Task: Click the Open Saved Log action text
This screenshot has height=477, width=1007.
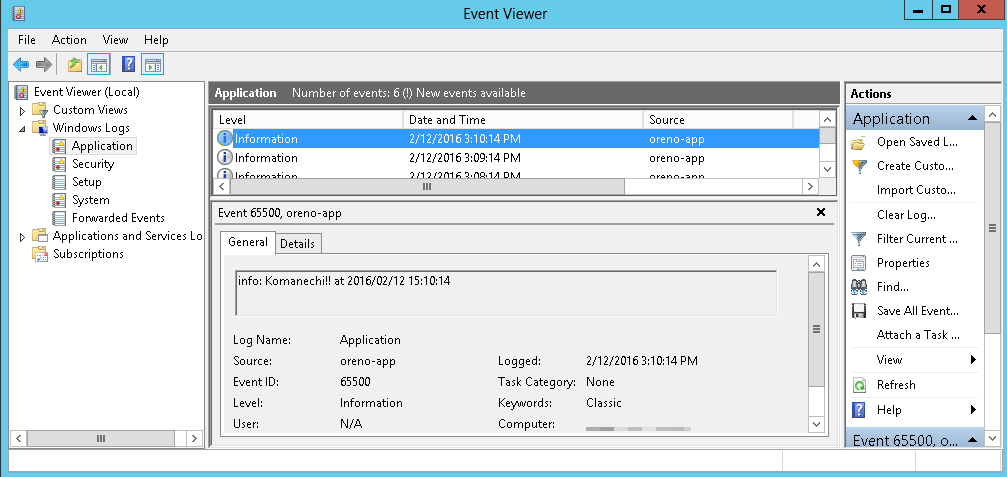Action: coord(917,143)
